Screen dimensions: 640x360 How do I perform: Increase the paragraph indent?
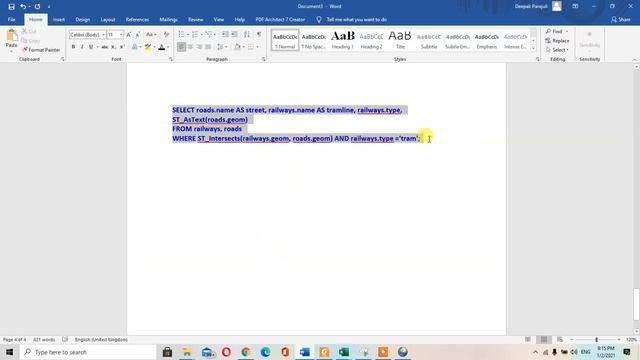tap(234, 34)
